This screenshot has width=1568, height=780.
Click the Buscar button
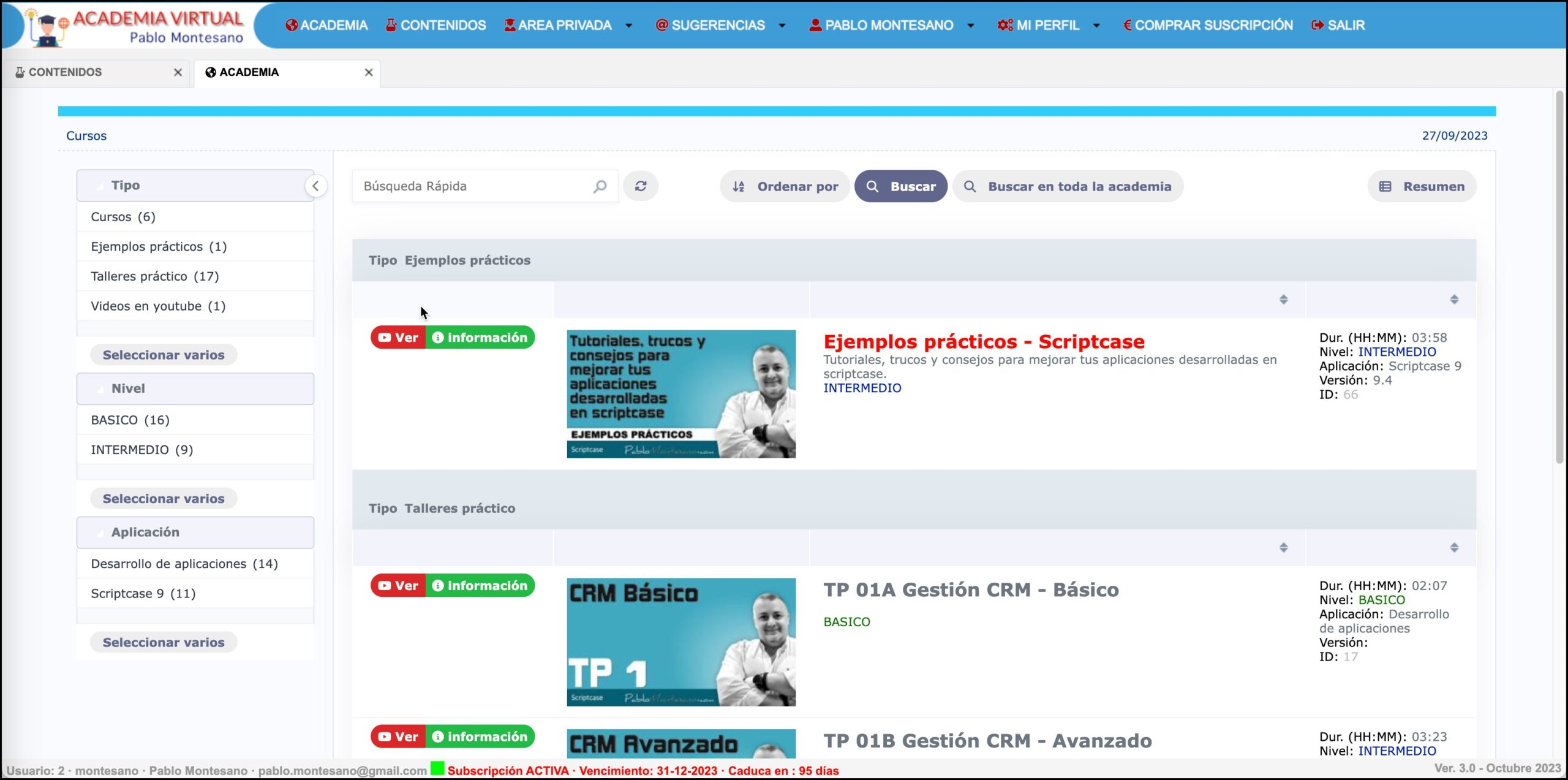pos(900,186)
